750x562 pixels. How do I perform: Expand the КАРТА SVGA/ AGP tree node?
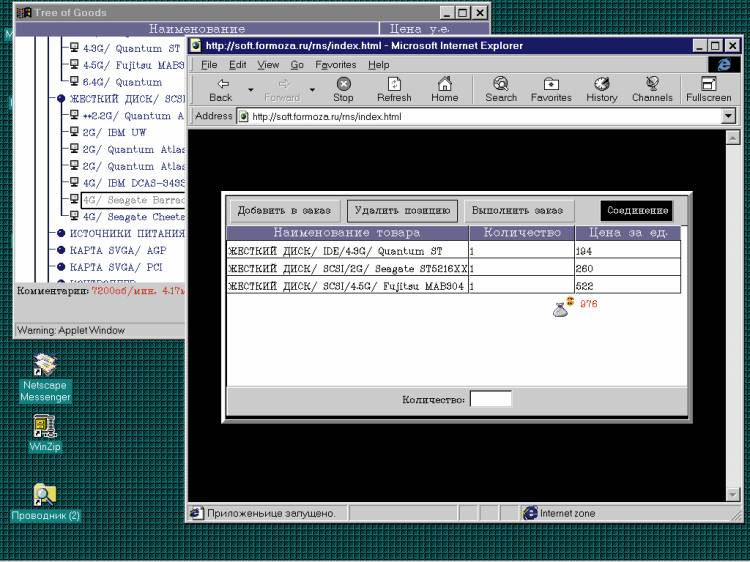(x=61, y=250)
